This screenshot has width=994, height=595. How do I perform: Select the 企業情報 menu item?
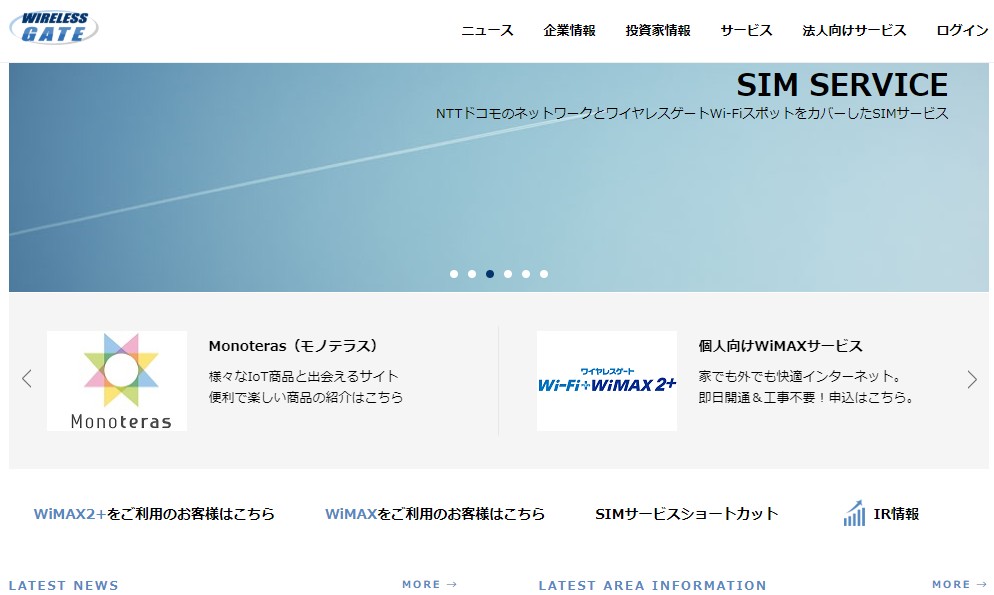[571, 31]
